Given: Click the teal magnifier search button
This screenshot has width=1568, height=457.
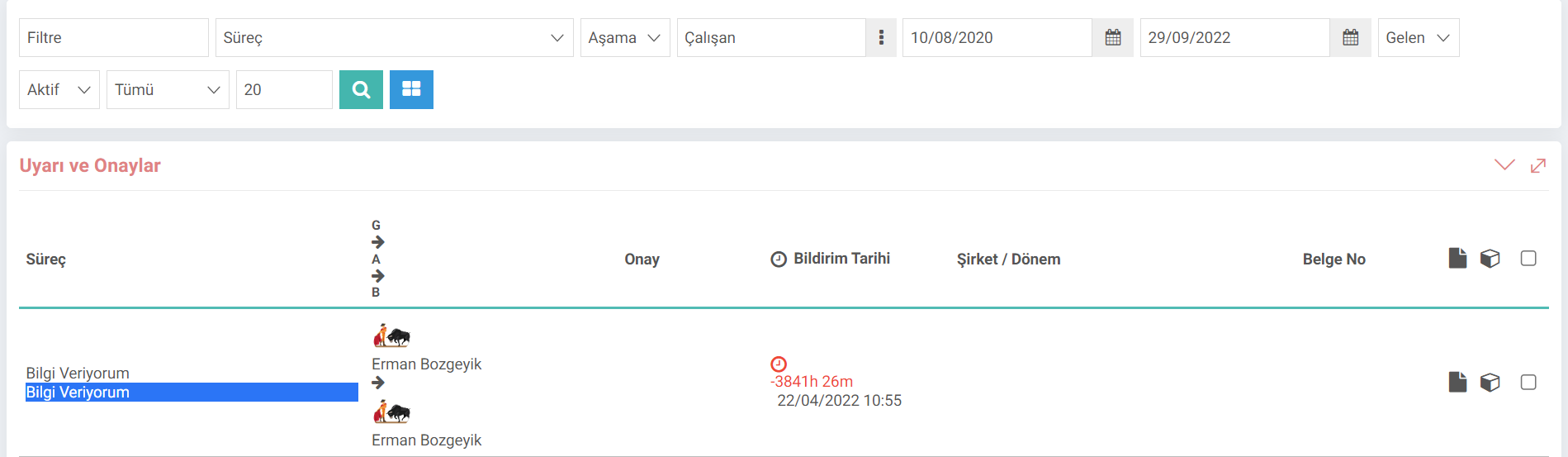Looking at the screenshot, I should pyautogui.click(x=361, y=89).
